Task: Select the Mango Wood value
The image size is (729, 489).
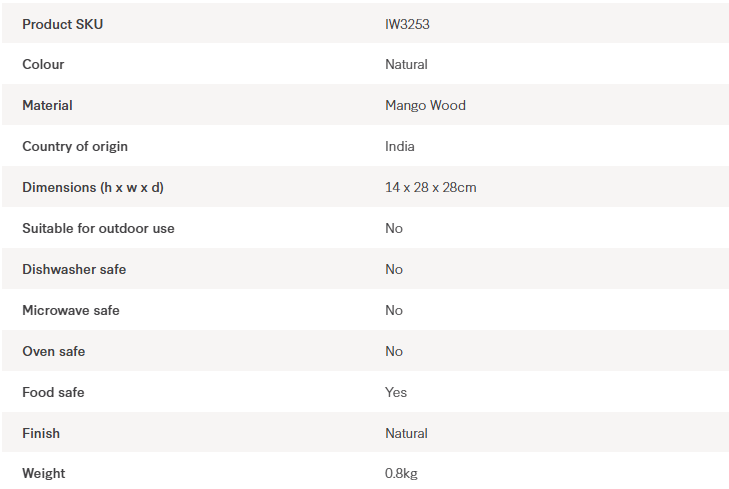Action: [425, 106]
